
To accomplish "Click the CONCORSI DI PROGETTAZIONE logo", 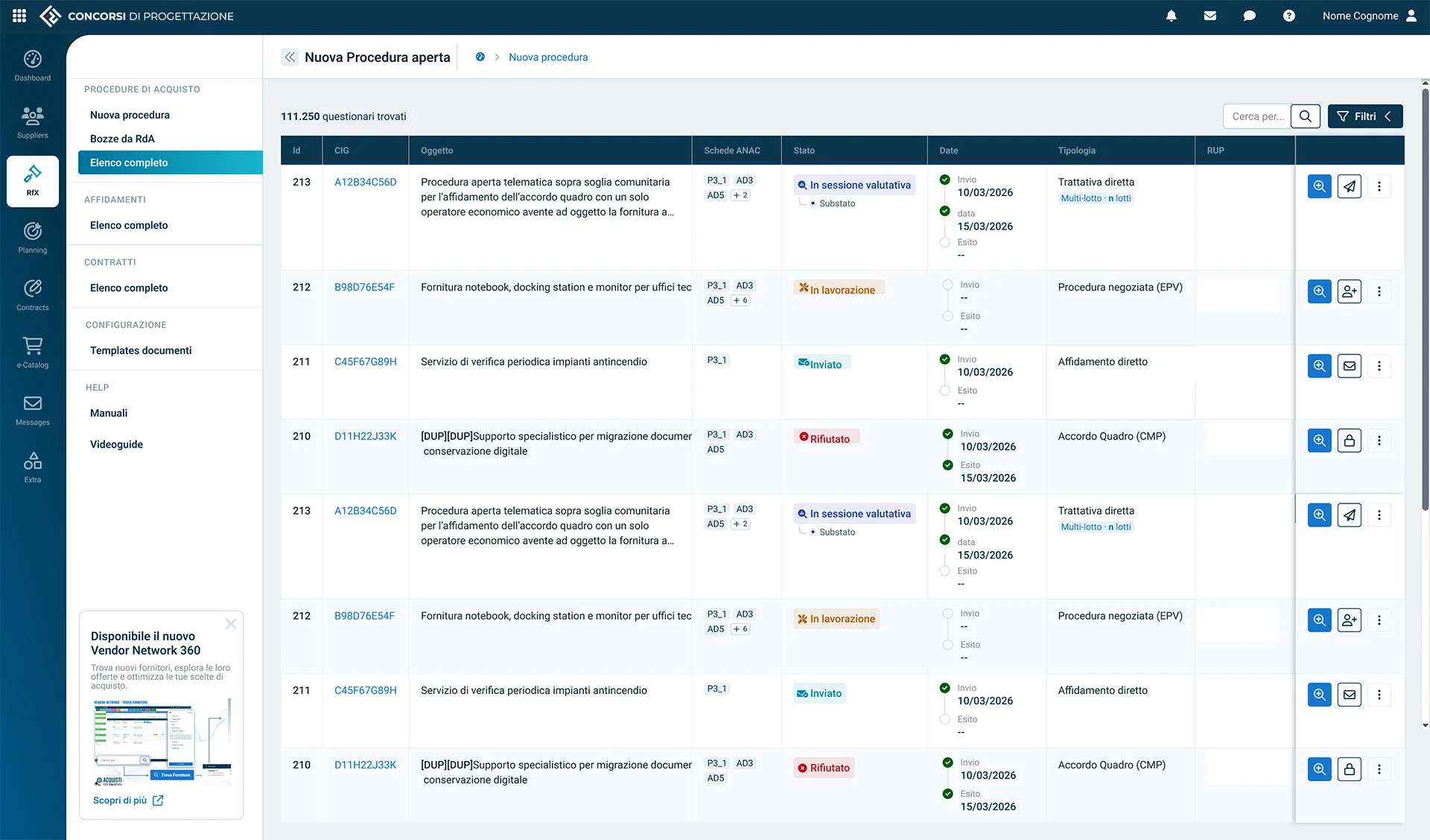I will 136,16.
